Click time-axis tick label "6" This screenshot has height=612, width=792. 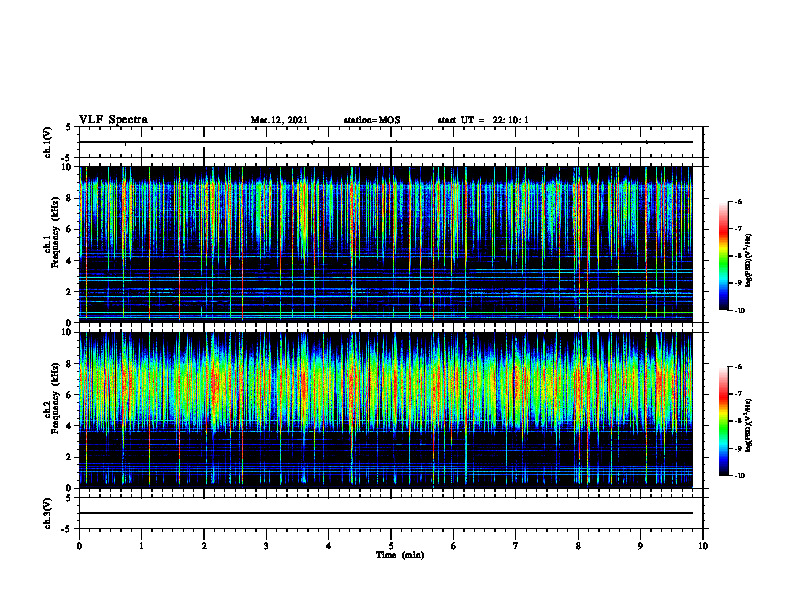coord(454,546)
